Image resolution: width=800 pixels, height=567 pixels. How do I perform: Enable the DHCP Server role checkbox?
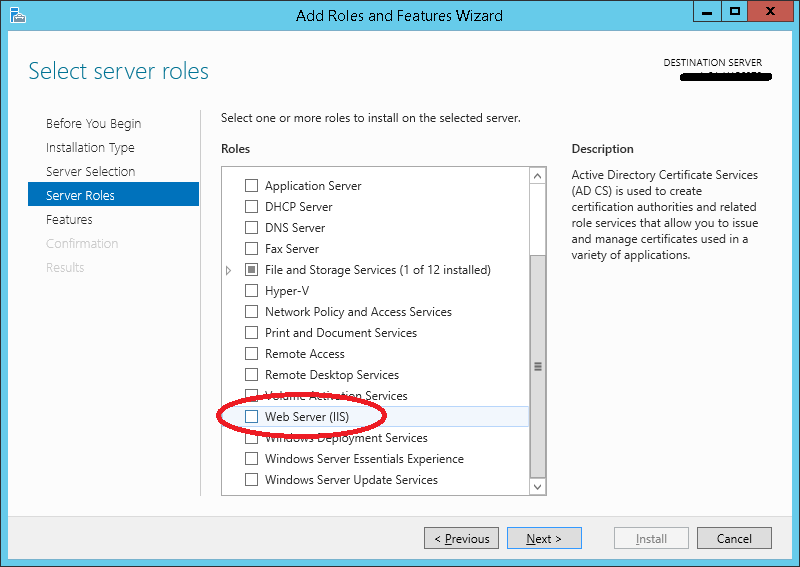252,207
